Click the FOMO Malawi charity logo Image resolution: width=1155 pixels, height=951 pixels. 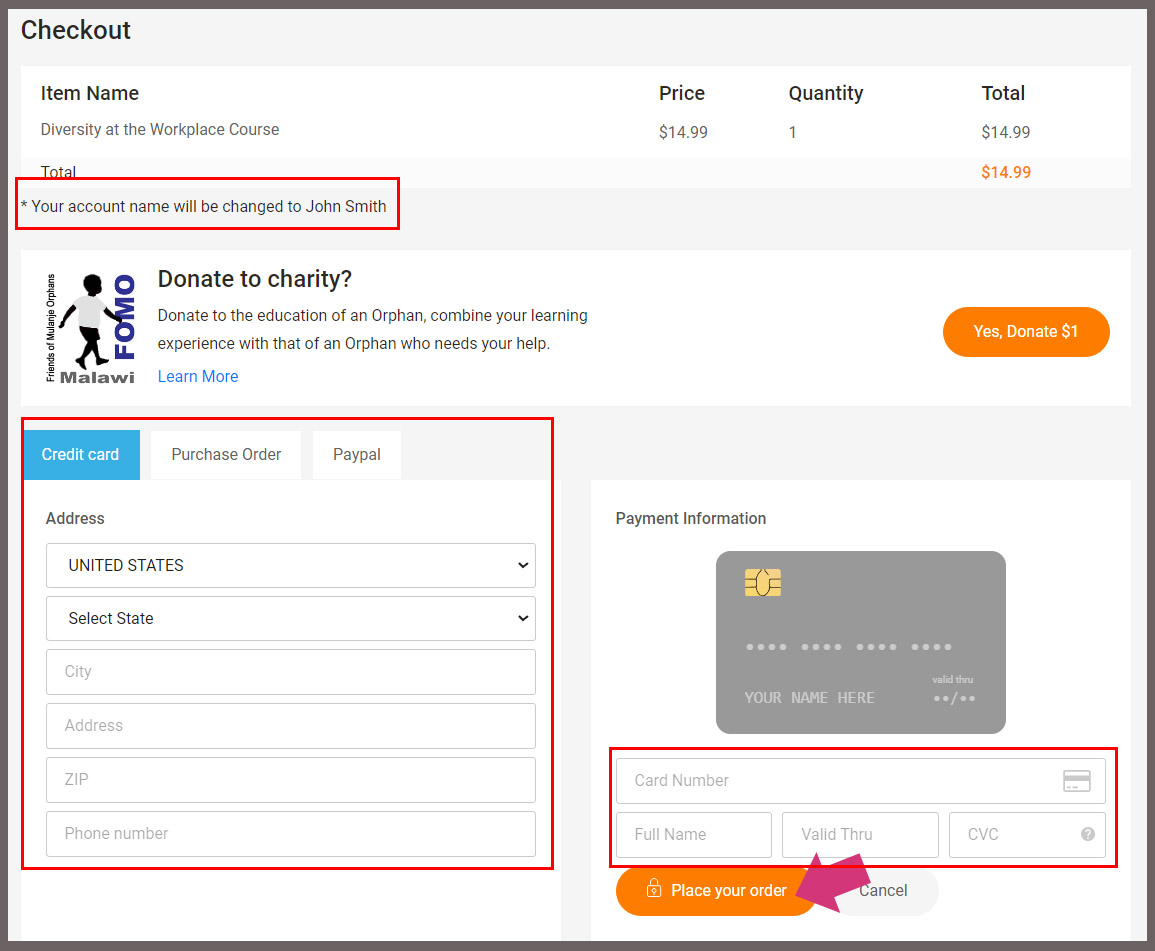point(91,329)
